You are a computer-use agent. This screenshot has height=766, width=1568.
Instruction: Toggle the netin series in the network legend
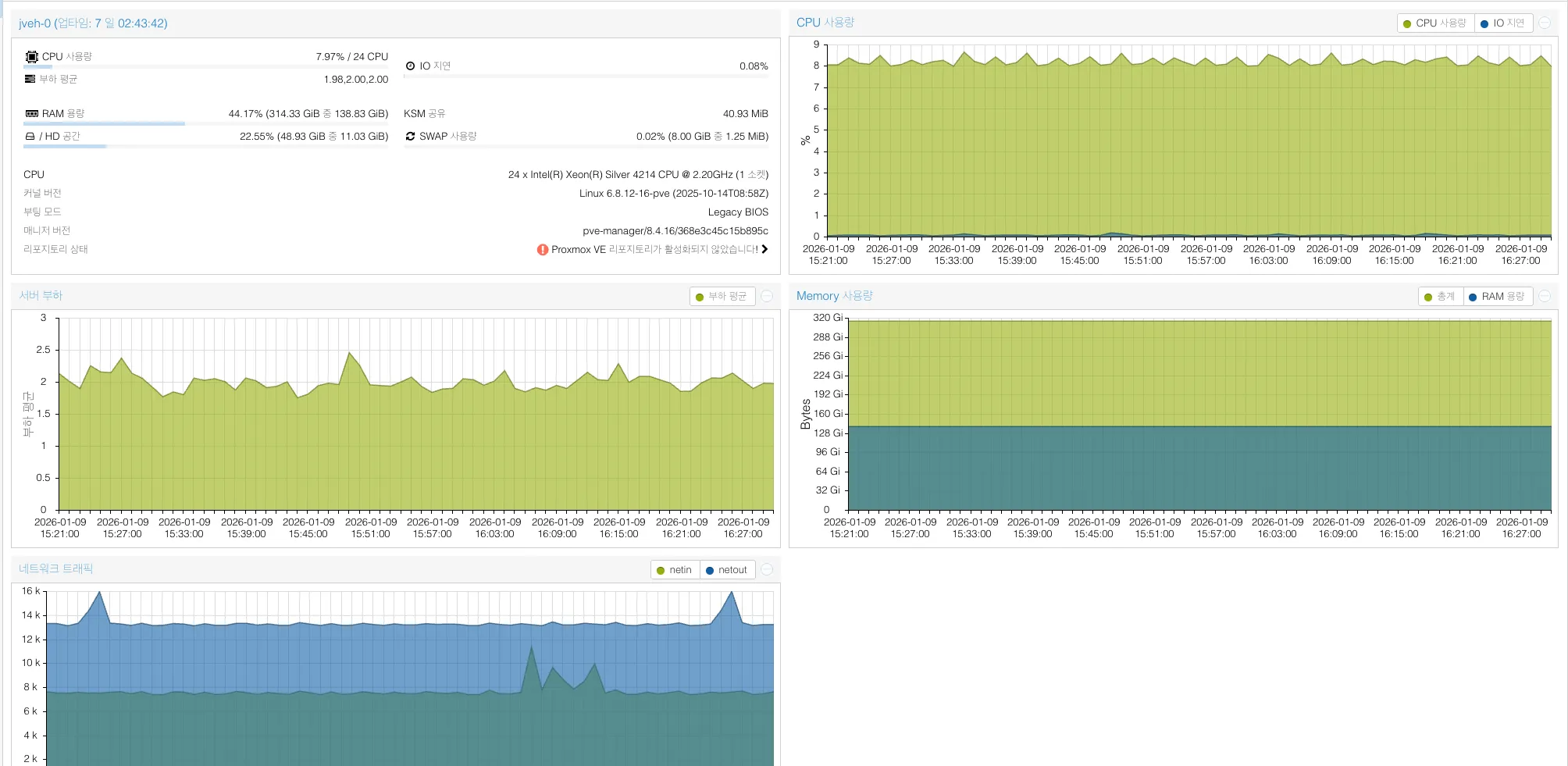tap(675, 570)
